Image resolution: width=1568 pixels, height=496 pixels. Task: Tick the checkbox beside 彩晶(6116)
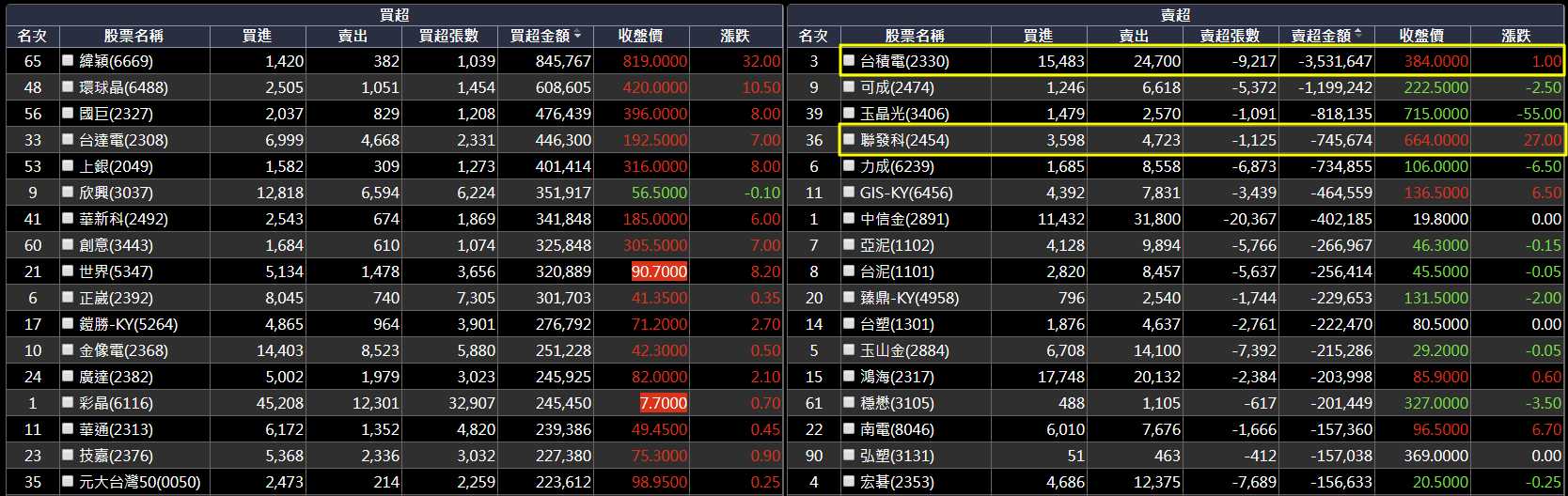68,402
